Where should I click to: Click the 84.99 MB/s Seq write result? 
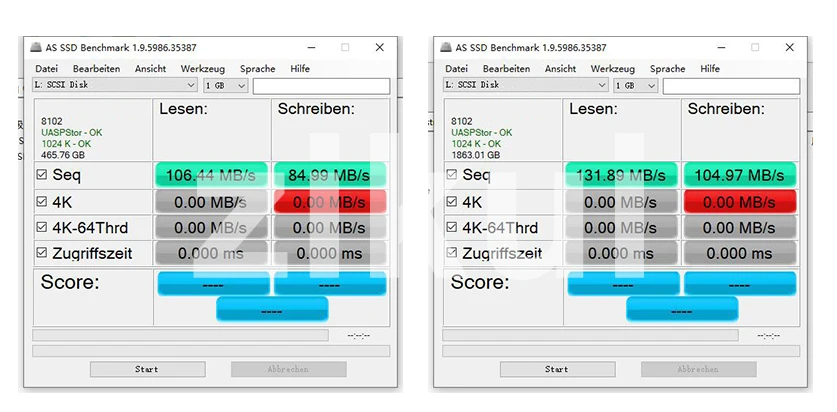[x=329, y=175]
